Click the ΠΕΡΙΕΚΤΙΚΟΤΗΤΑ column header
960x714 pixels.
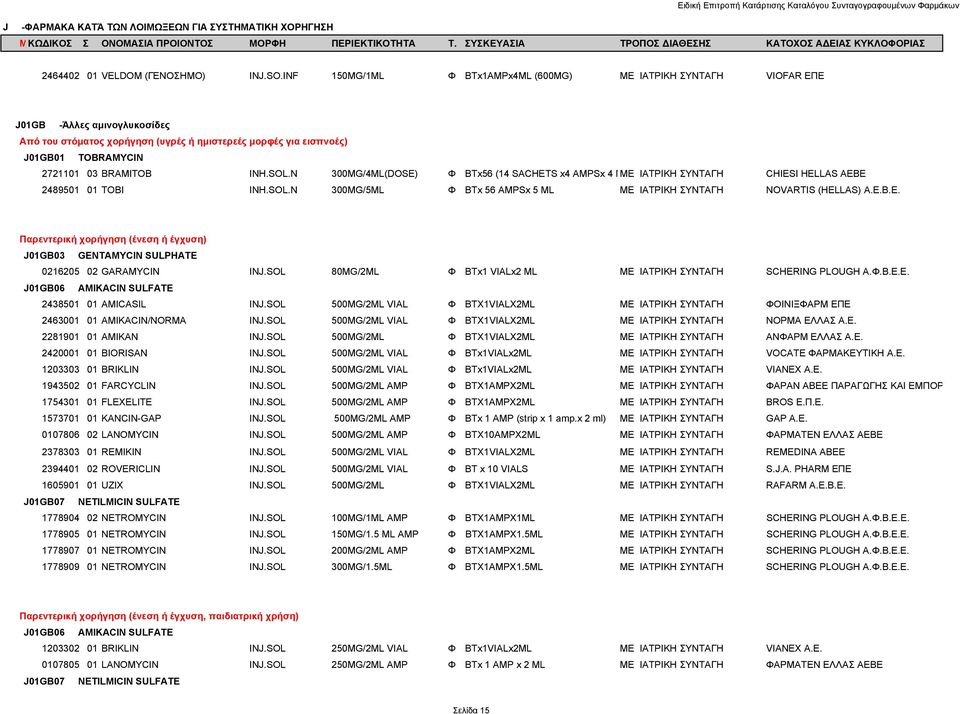pos(373,43)
